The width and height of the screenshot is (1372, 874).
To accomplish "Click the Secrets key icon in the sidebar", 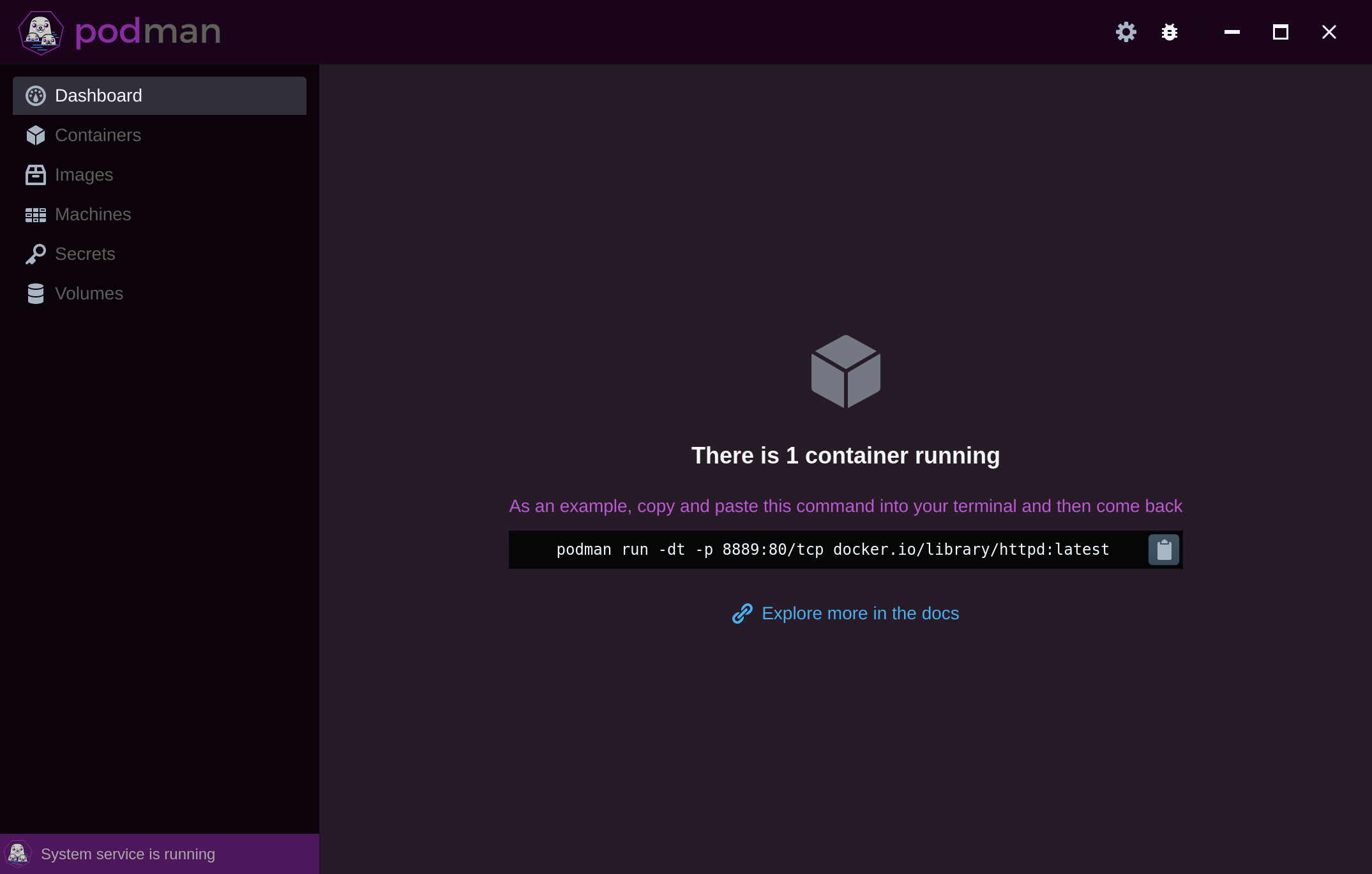I will 36,254.
